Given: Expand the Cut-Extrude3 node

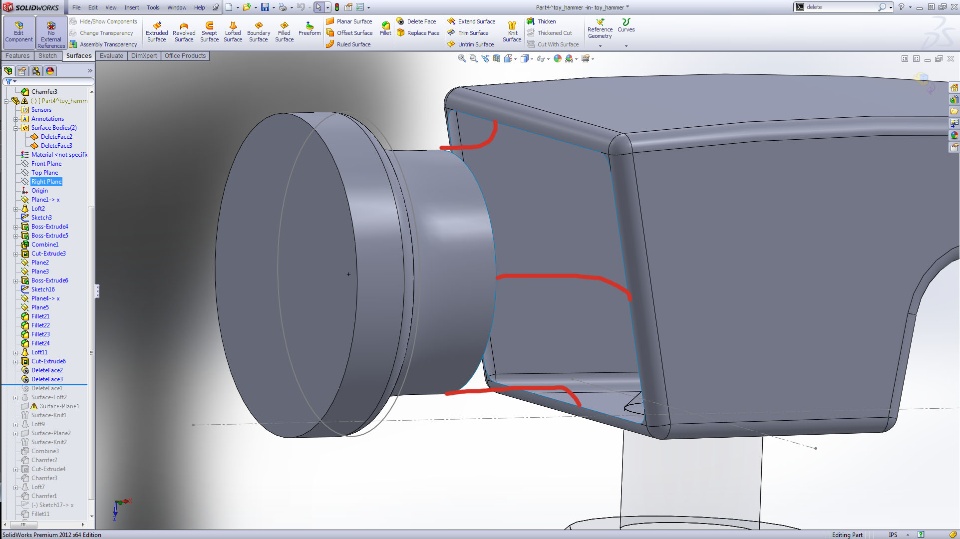Looking at the screenshot, I should coord(16,254).
